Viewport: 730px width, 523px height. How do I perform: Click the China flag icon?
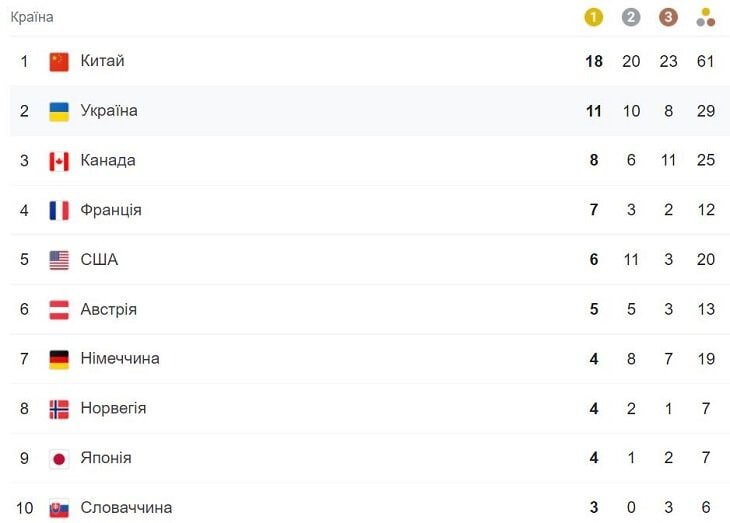tap(59, 61)
